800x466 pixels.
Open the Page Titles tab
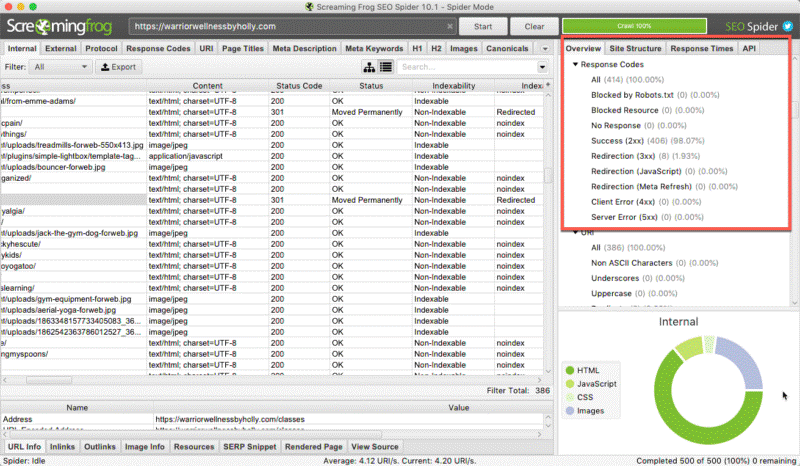pos(243,48)
